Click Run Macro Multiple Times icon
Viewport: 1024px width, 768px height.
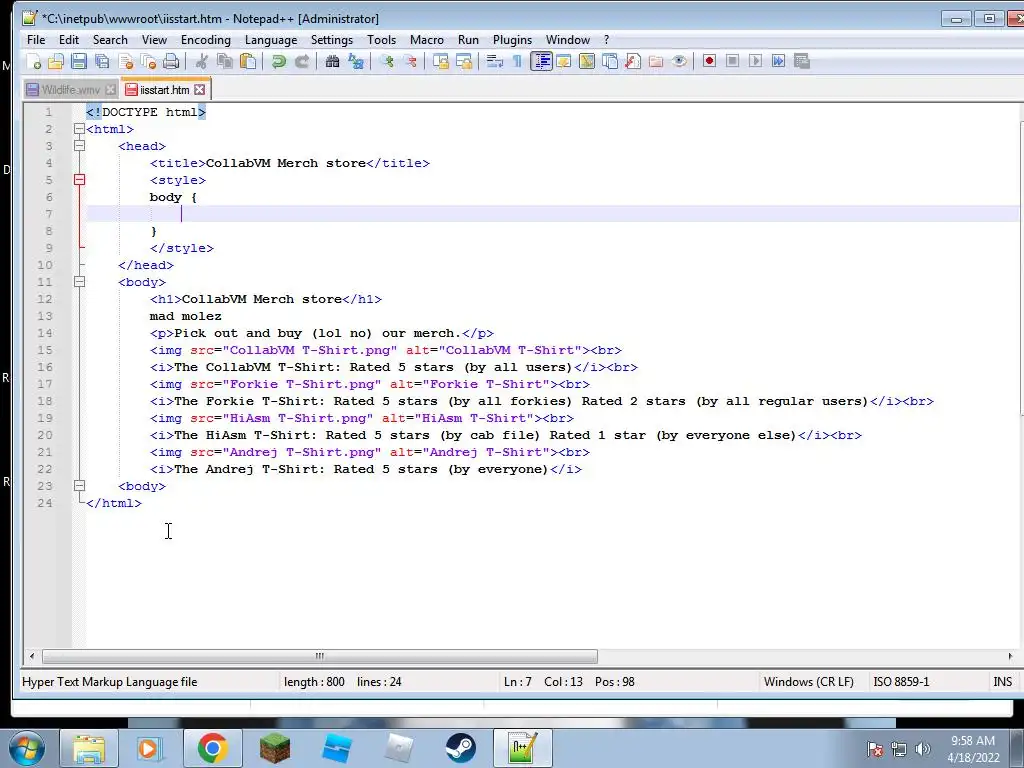[778, 61]
